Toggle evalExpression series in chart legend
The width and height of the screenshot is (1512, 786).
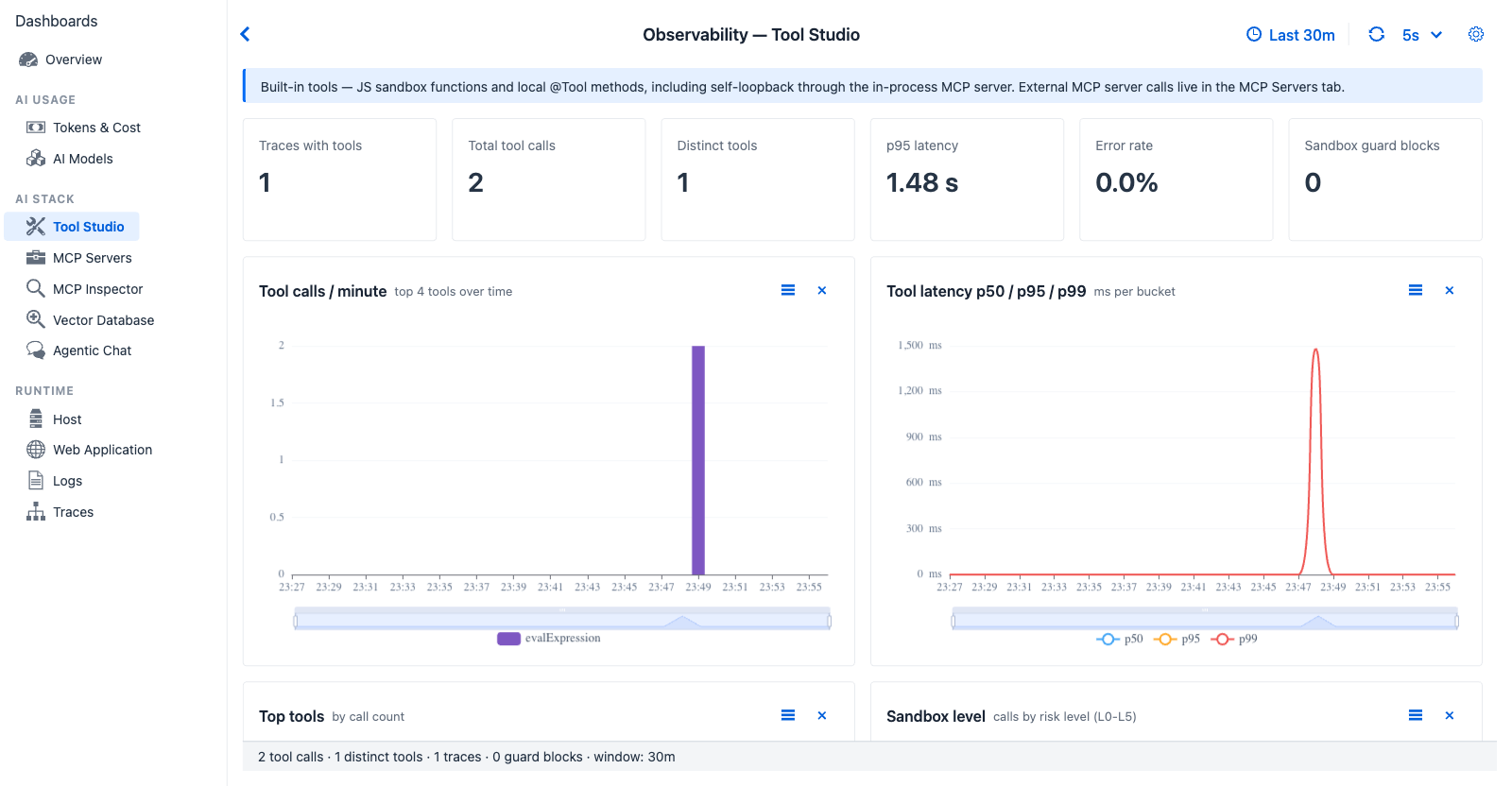click(x=549, y=639)
